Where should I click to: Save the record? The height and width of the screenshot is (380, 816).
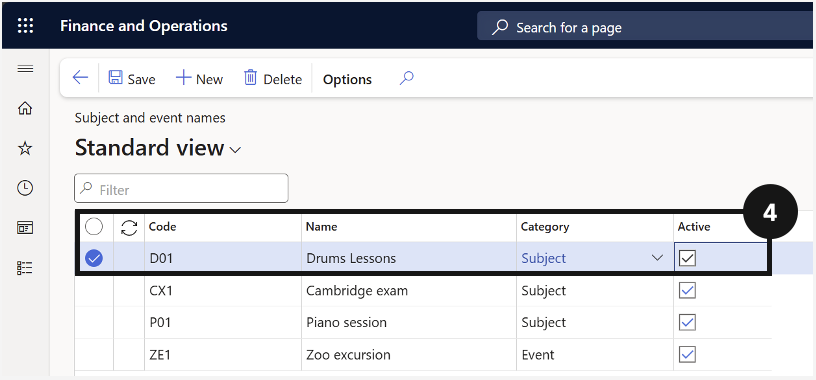132,79
